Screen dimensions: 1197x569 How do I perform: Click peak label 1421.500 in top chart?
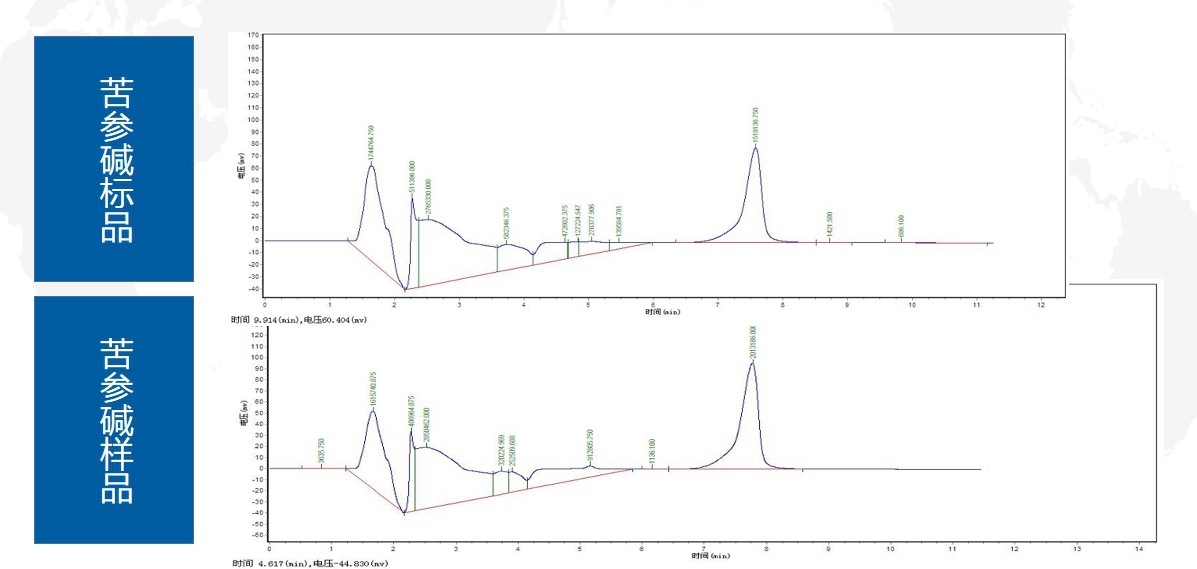(830, 225)
